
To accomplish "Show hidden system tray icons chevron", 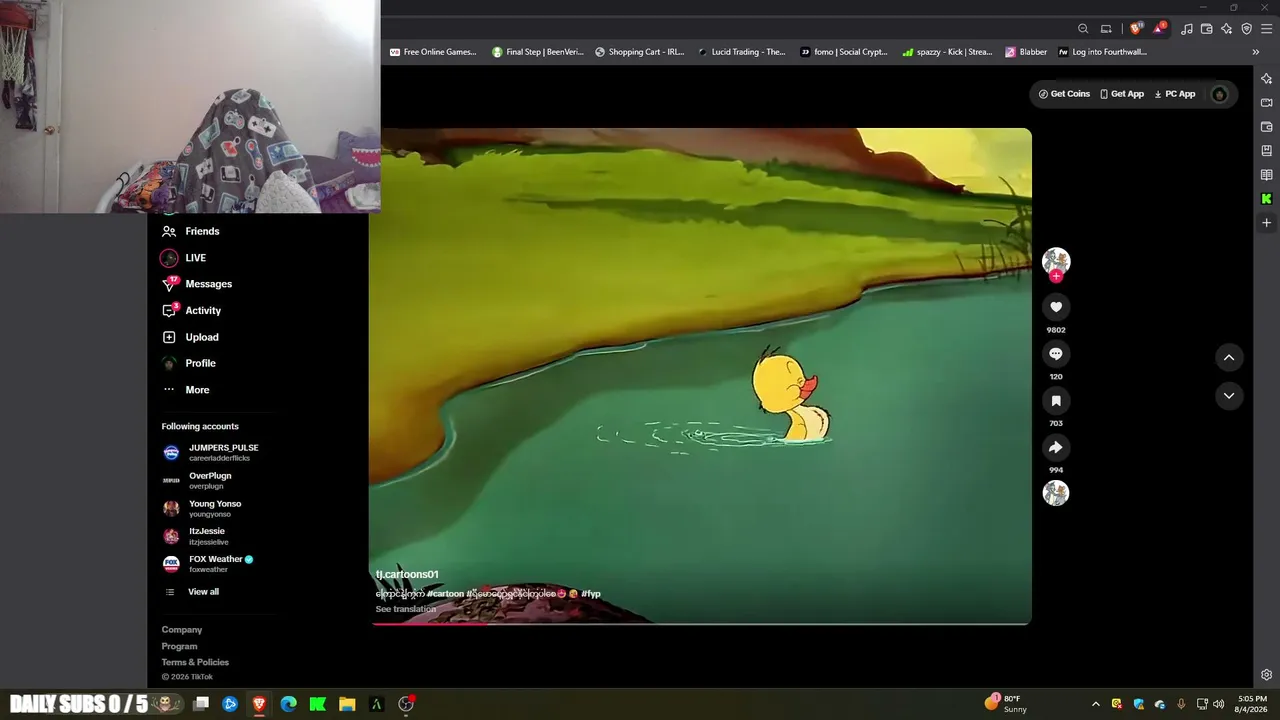I will 1096,704.
